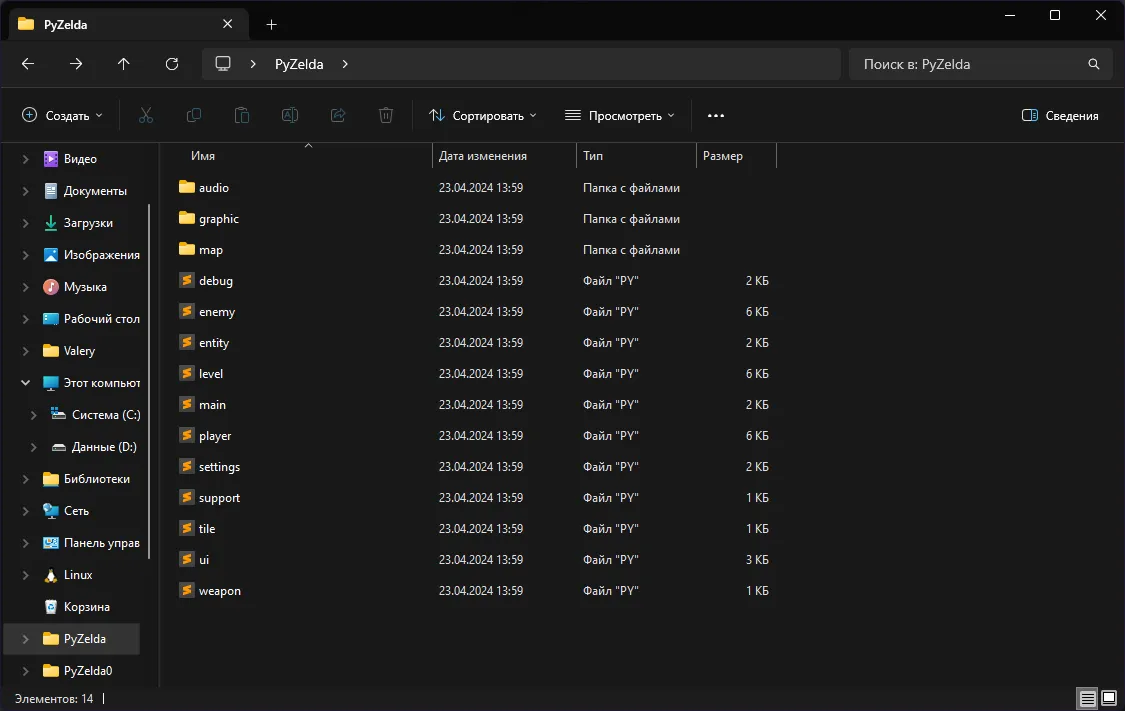This screenshot has height=711, width=1125.
Task: Select the main PY file
Action: click(x=212, y=405)
